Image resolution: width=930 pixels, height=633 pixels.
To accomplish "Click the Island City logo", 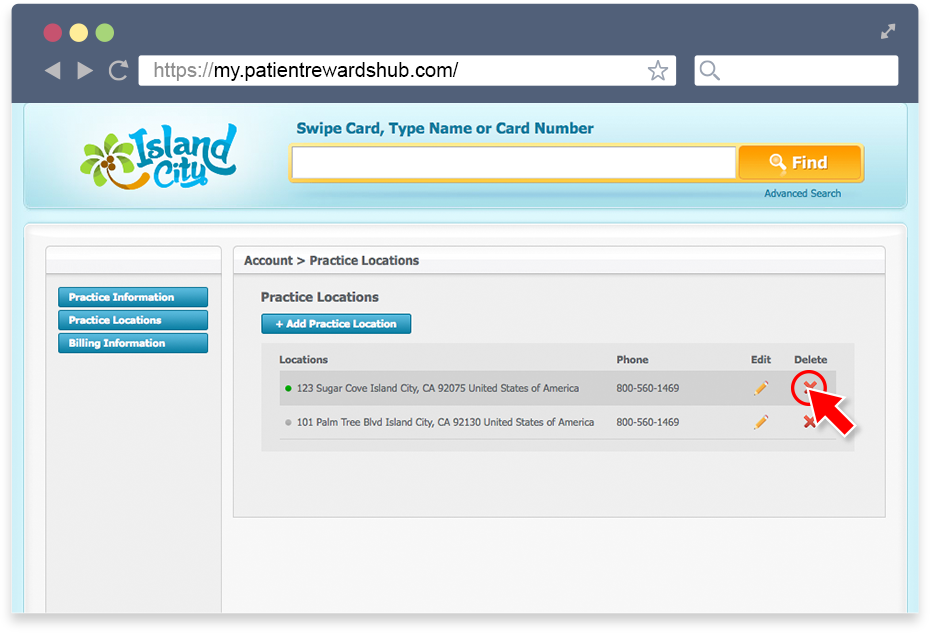I will [x=158, y=157].
